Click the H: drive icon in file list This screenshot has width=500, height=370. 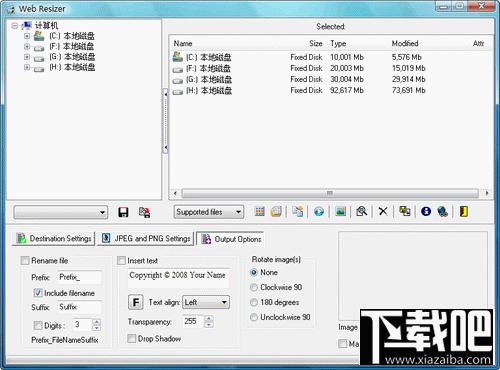pos(178,91)
